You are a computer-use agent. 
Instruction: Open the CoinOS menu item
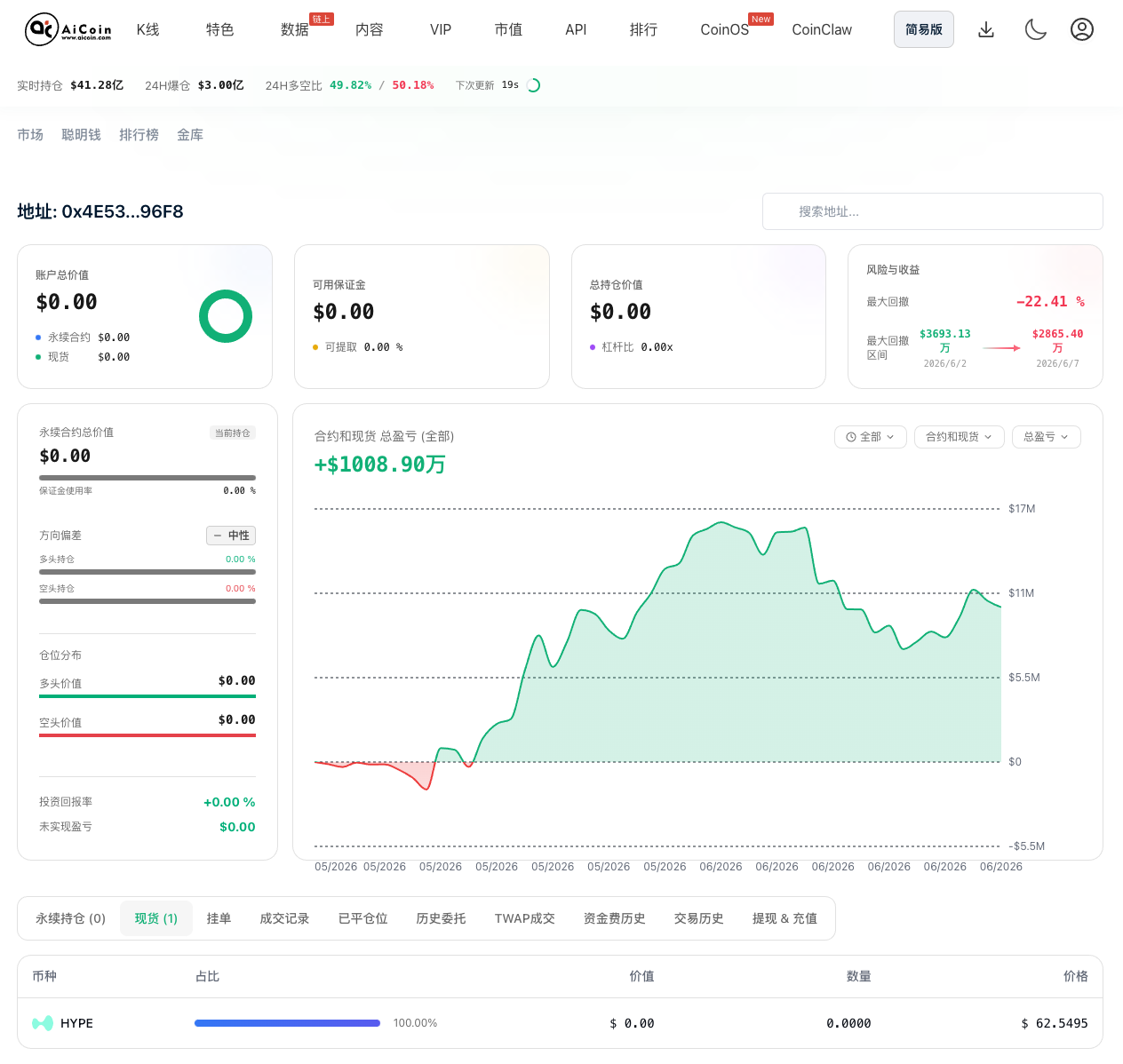pyautogui.click(x=725, y=29)
